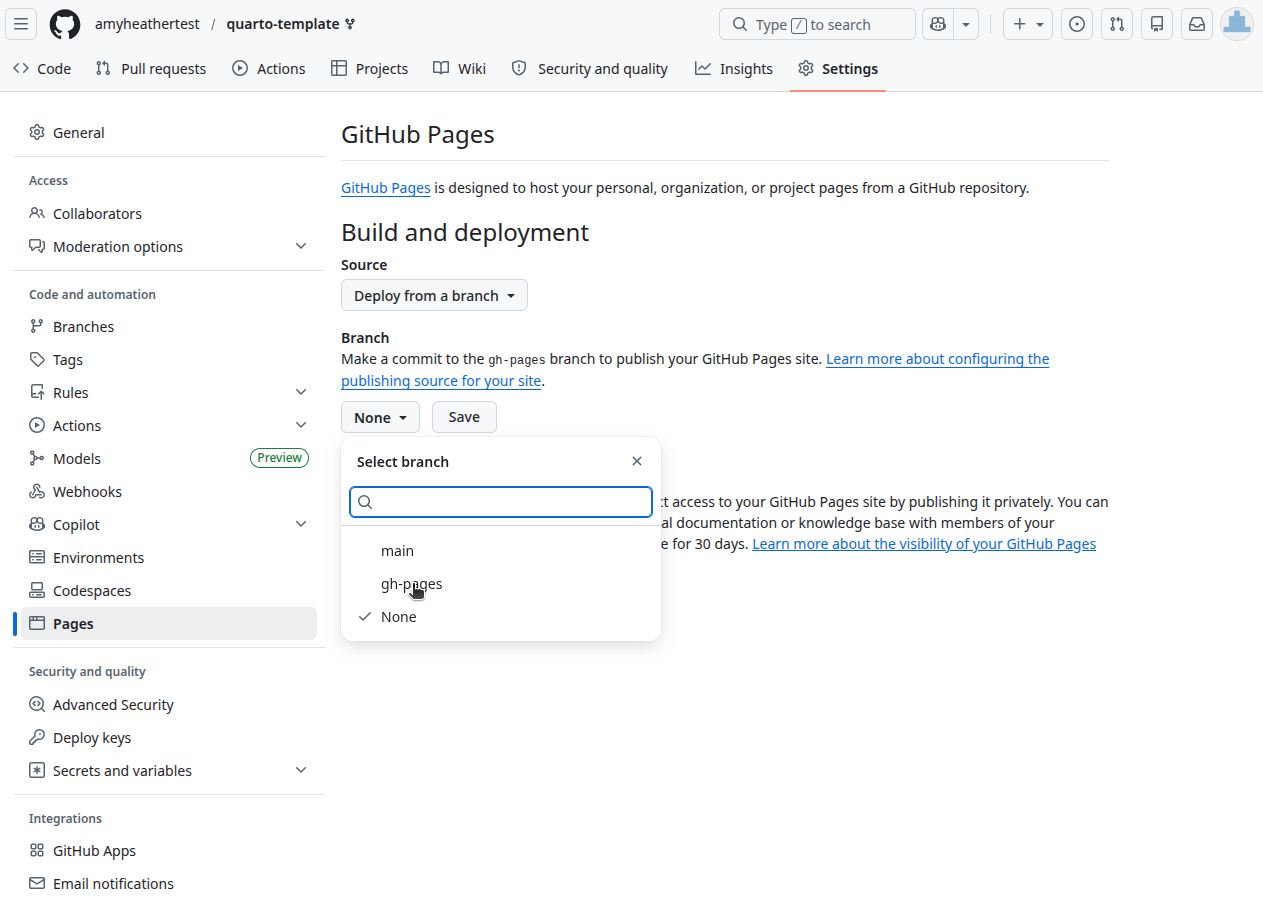This screenshot has height=907, width=1263.
Task: Click Learn more about visibility link
Action: click(924, 544)
